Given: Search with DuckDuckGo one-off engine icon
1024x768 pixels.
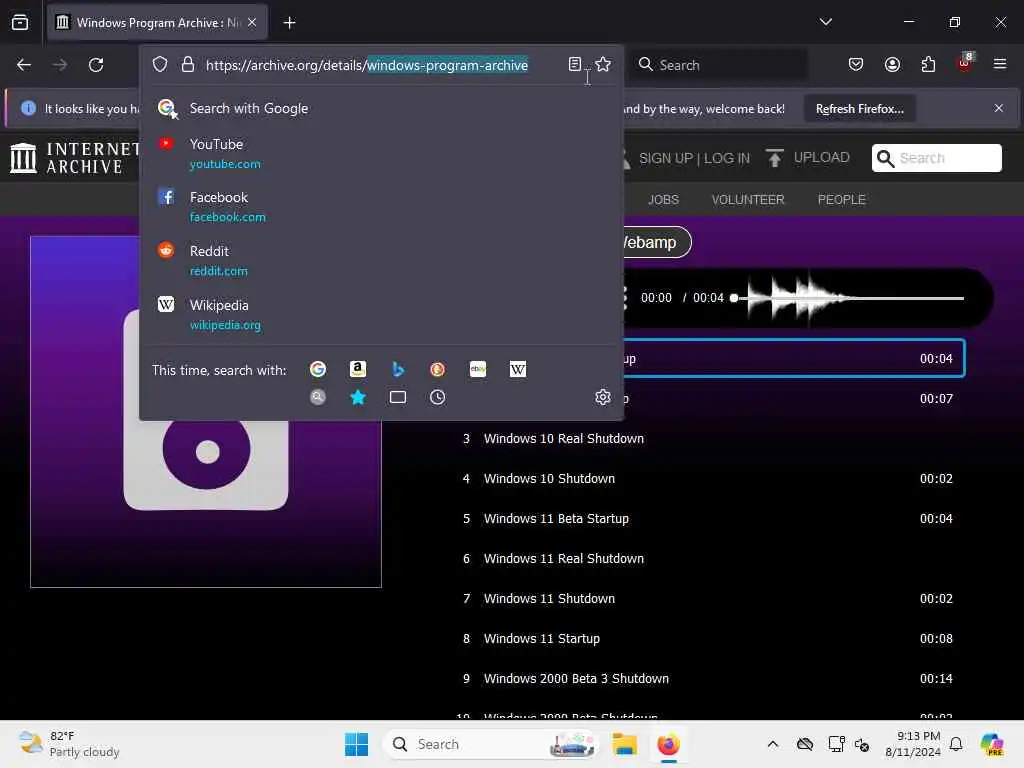Looking at the screenshot, I should tap(438, 370).
